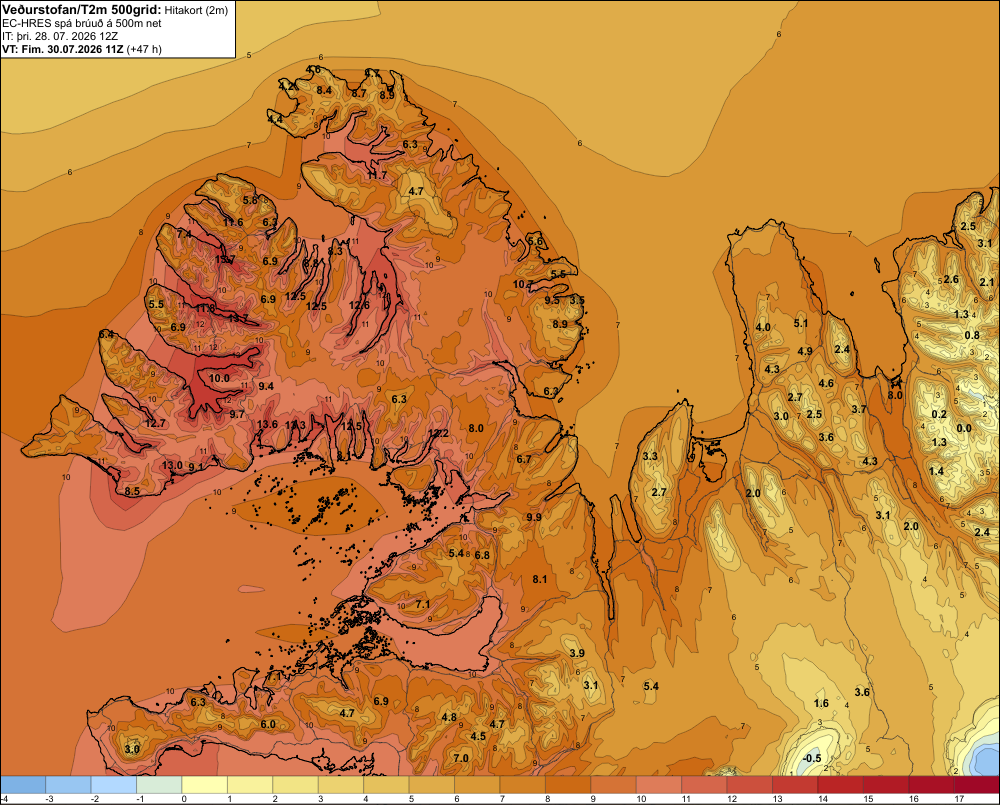This screenshot has width=1000, height=805.
Task: Click the legend swatch between 0 and 1
Action: pyautogui.click(x=205, y=785)
